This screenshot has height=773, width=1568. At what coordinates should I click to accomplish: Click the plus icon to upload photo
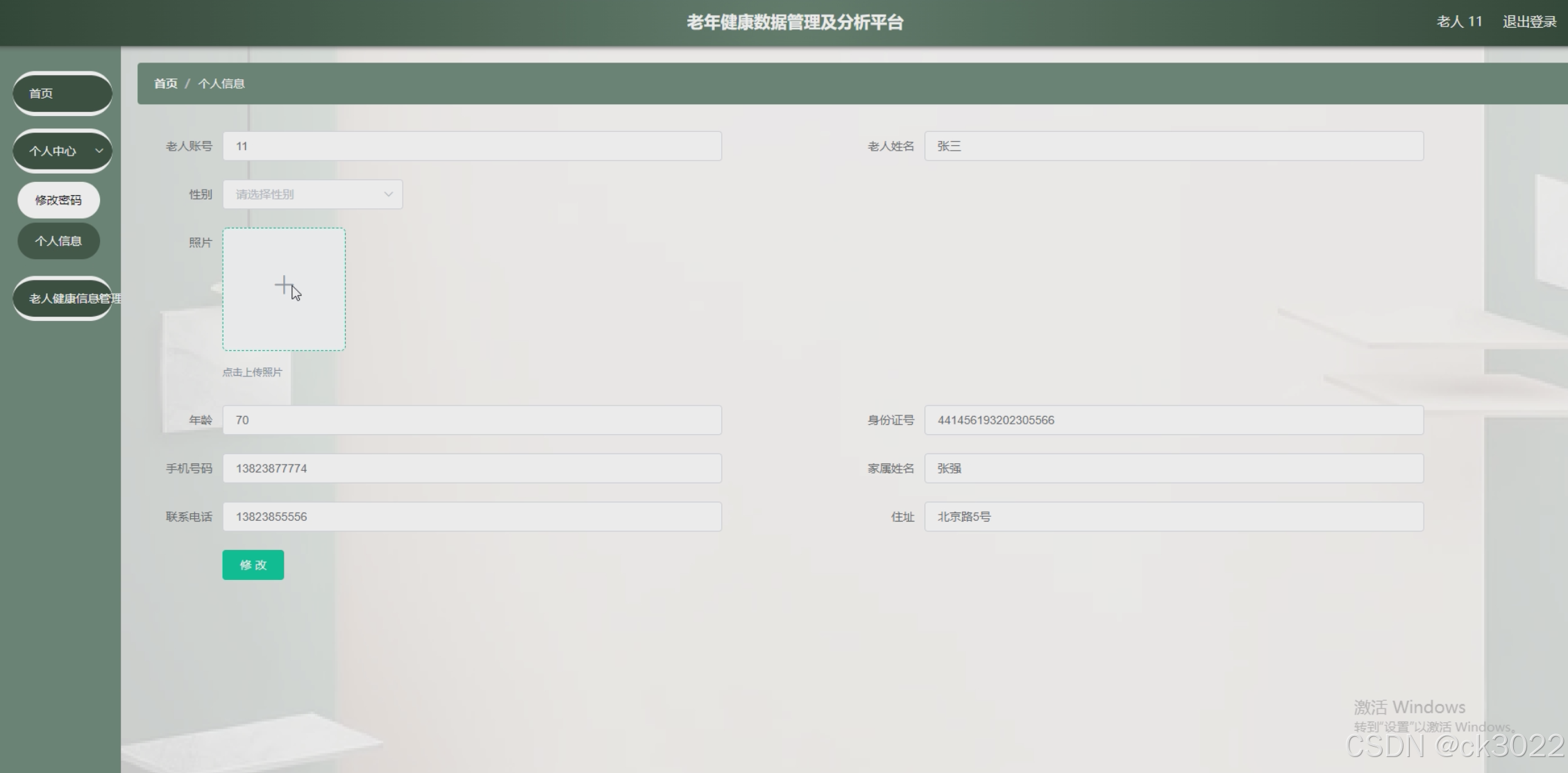(283, 285)
